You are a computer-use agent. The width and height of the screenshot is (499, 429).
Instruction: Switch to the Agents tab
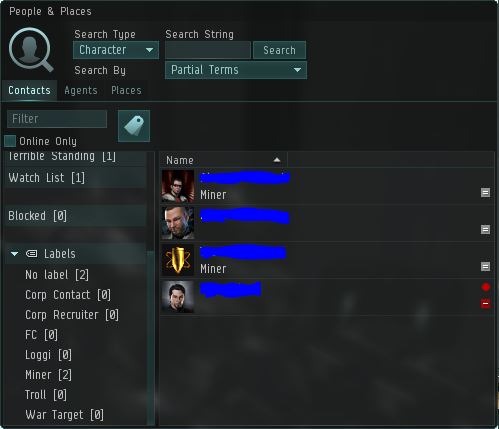pos(81,90)
